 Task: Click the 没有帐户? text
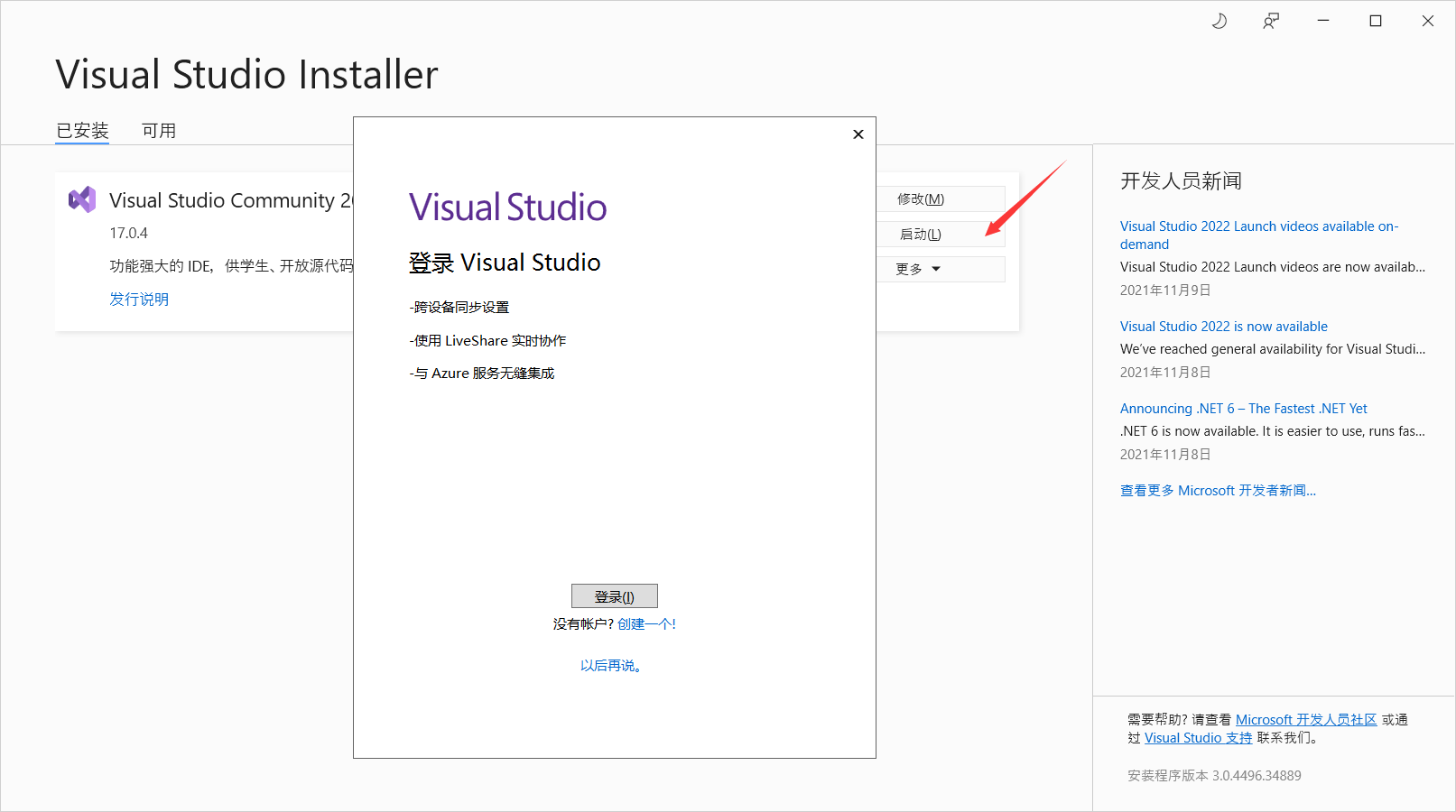[x=583, y=624]
